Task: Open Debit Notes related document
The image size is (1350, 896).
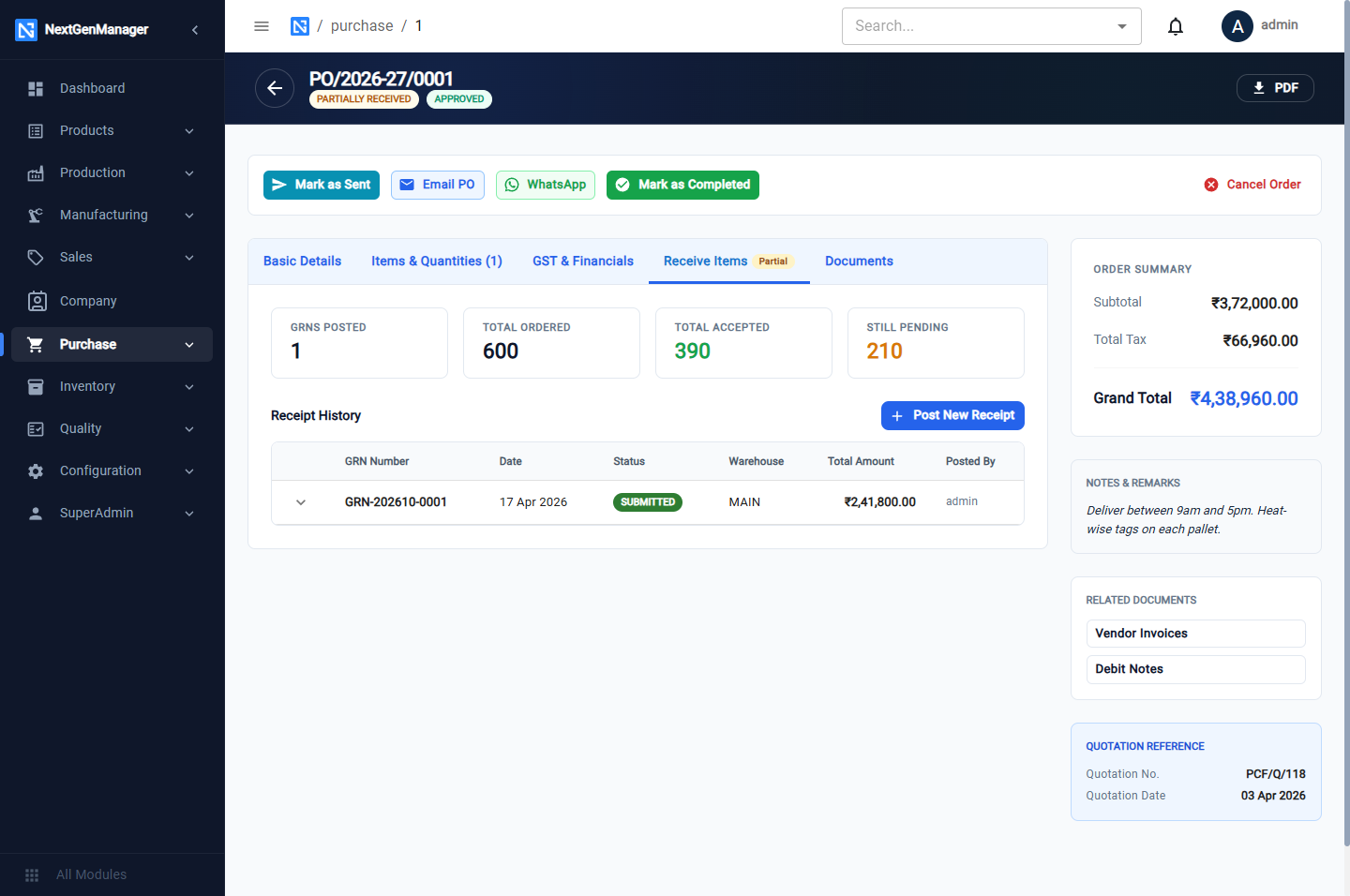Action: pos(1196,669)
